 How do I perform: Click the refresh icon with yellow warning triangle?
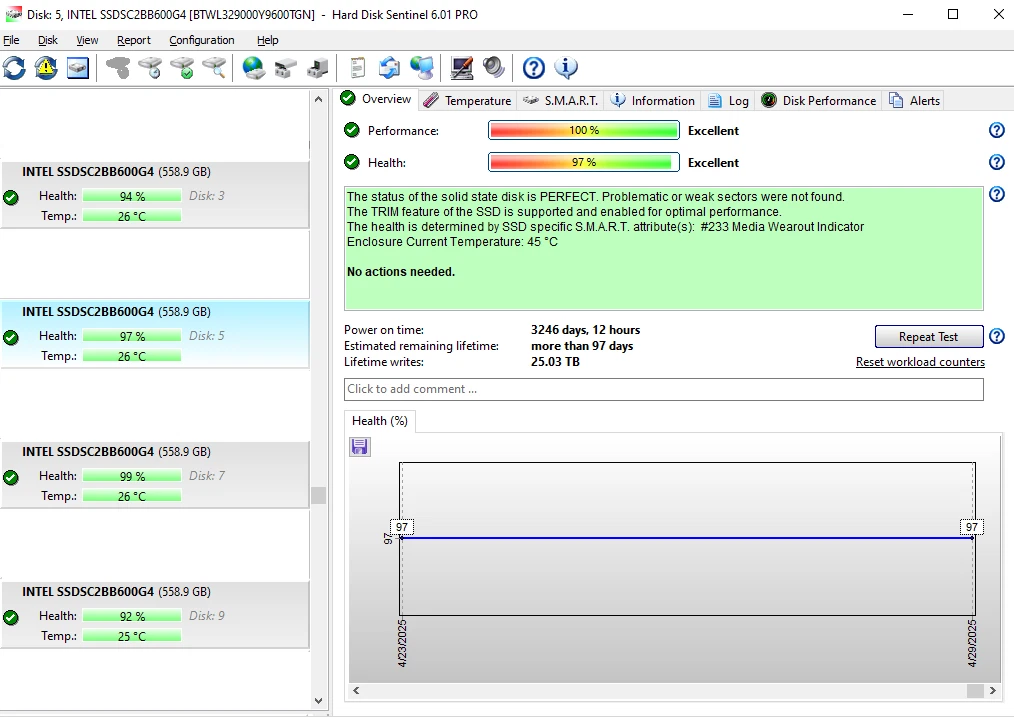[46, 68]
